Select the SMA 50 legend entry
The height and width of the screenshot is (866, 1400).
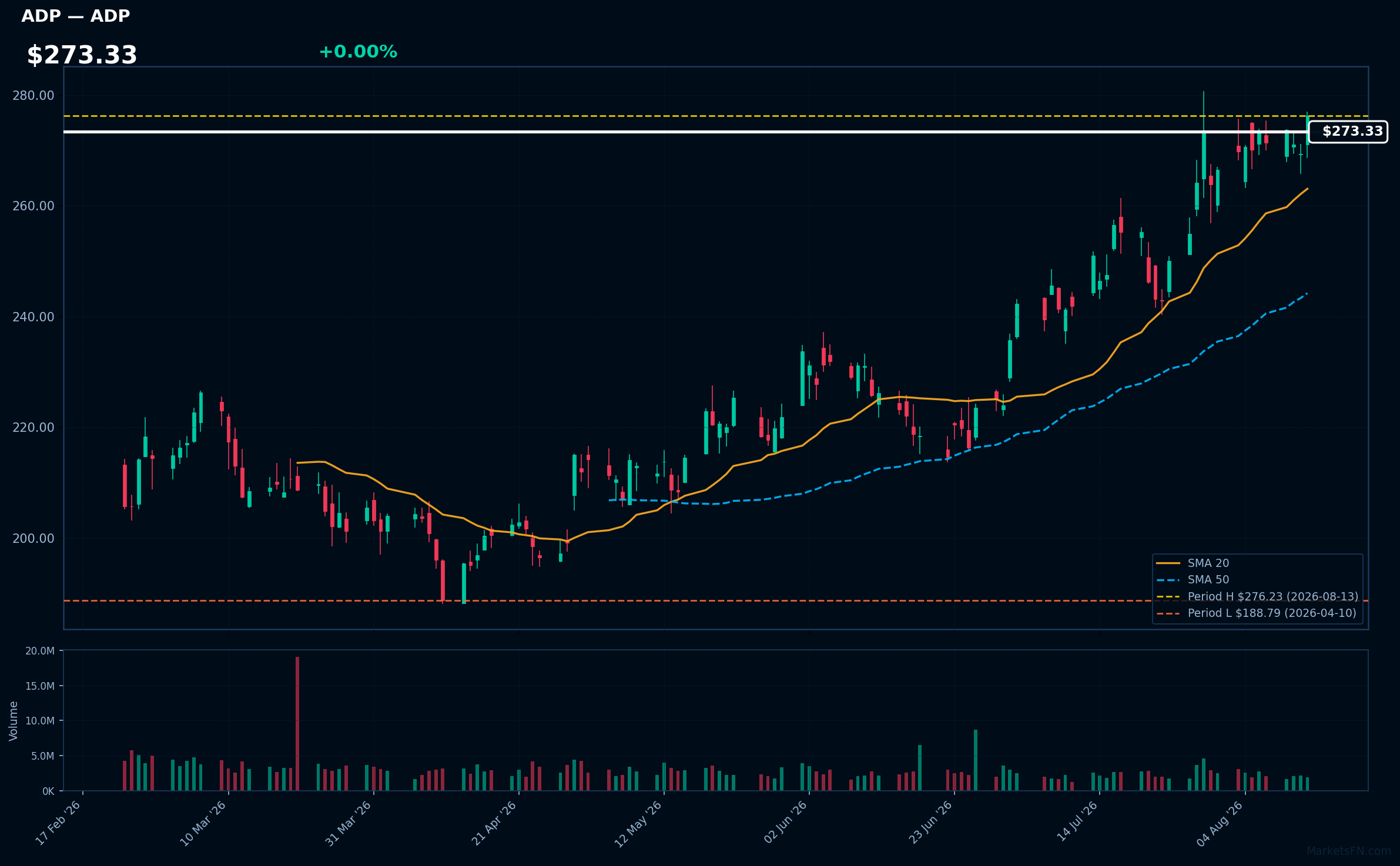[1193, 579]
